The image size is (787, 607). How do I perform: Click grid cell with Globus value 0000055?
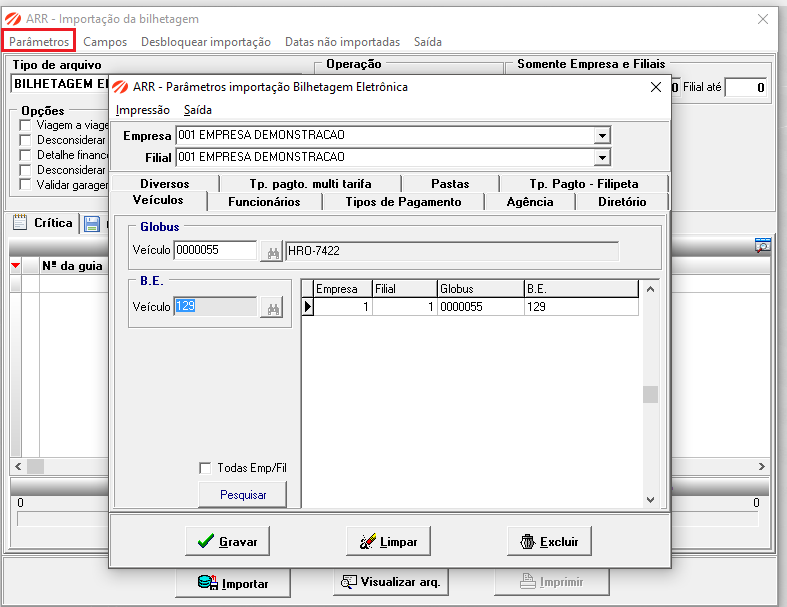click(x=480, y=307)
